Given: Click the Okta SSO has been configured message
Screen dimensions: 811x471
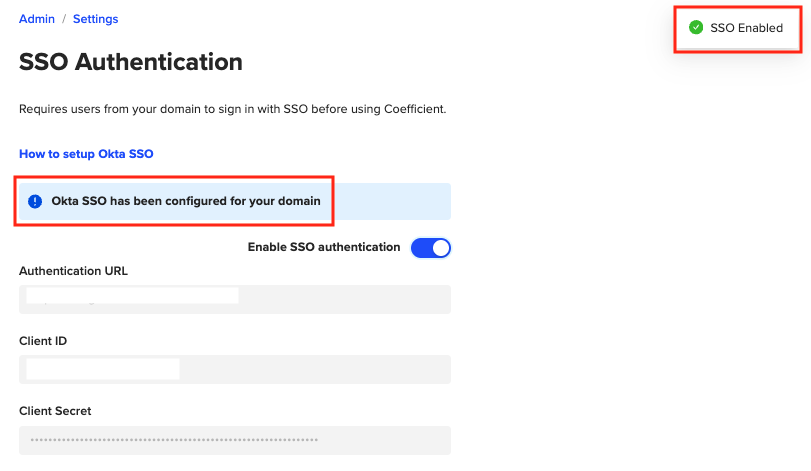Looking at the screenshot, I should [186, 201].
